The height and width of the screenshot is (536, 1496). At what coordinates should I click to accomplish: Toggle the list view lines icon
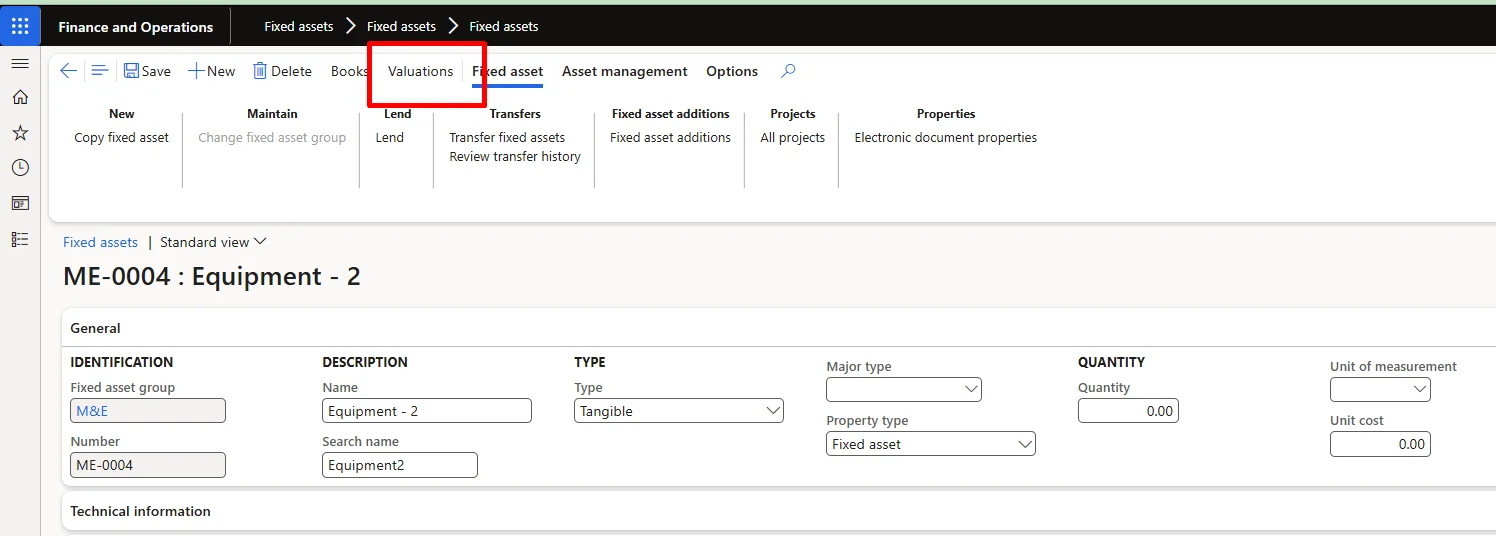(99, 71)
